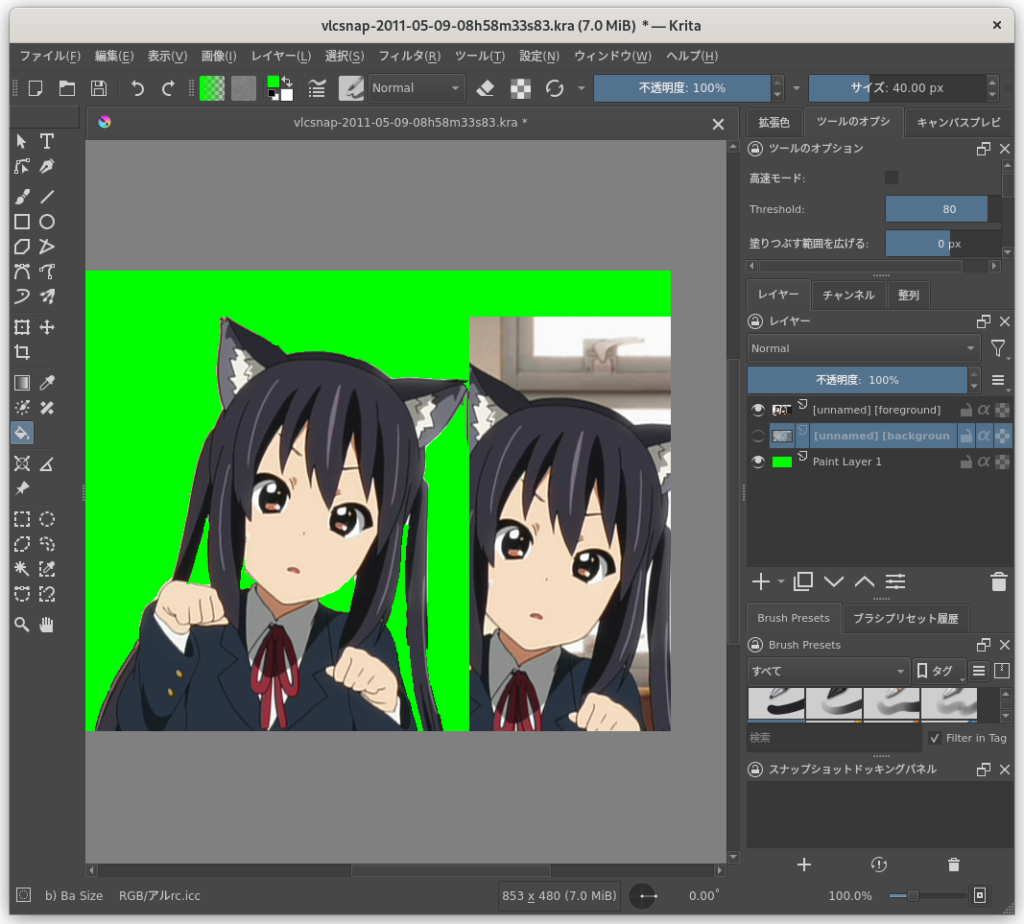Toggle alpha lock on Paint Layer 1
1024x924 pixels.
click(984, 462)
